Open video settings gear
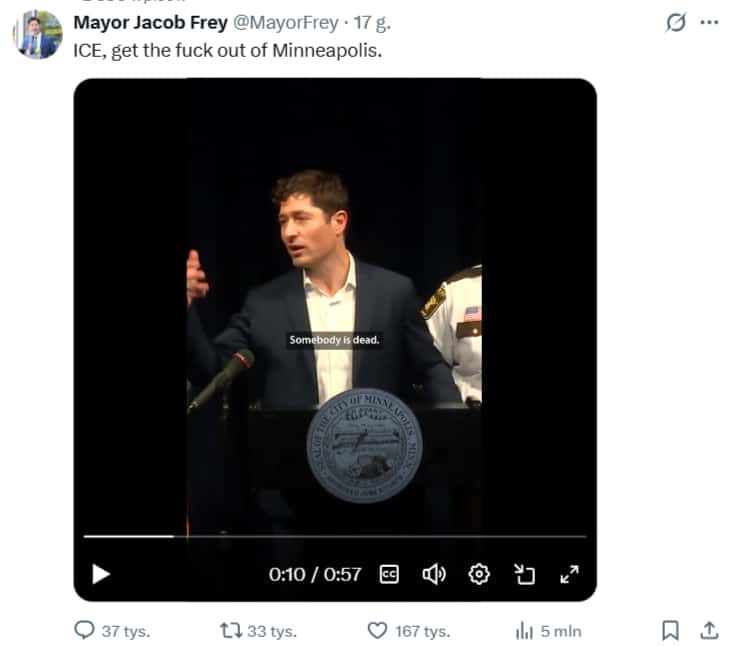The image size is (733, 646). (x=479, y=574)
